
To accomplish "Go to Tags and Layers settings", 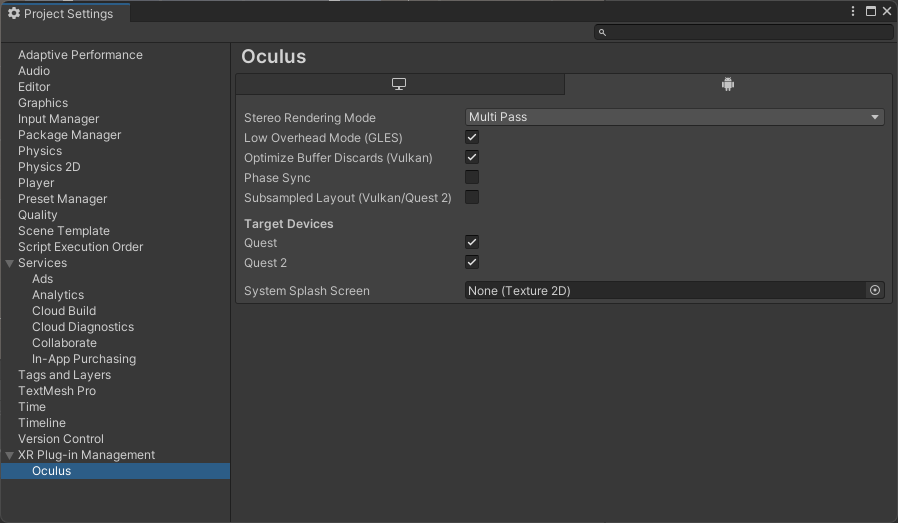I will coord(65,375).
